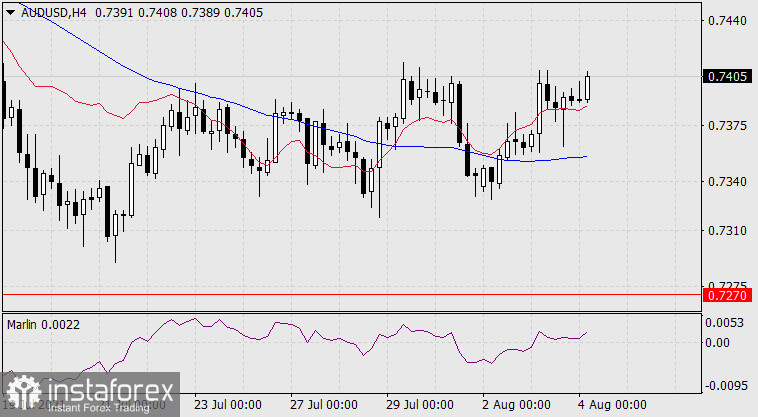Click the 4 Aug 00:00 date label
Viewport: 758px width, 417px height.
click(610, 405)
